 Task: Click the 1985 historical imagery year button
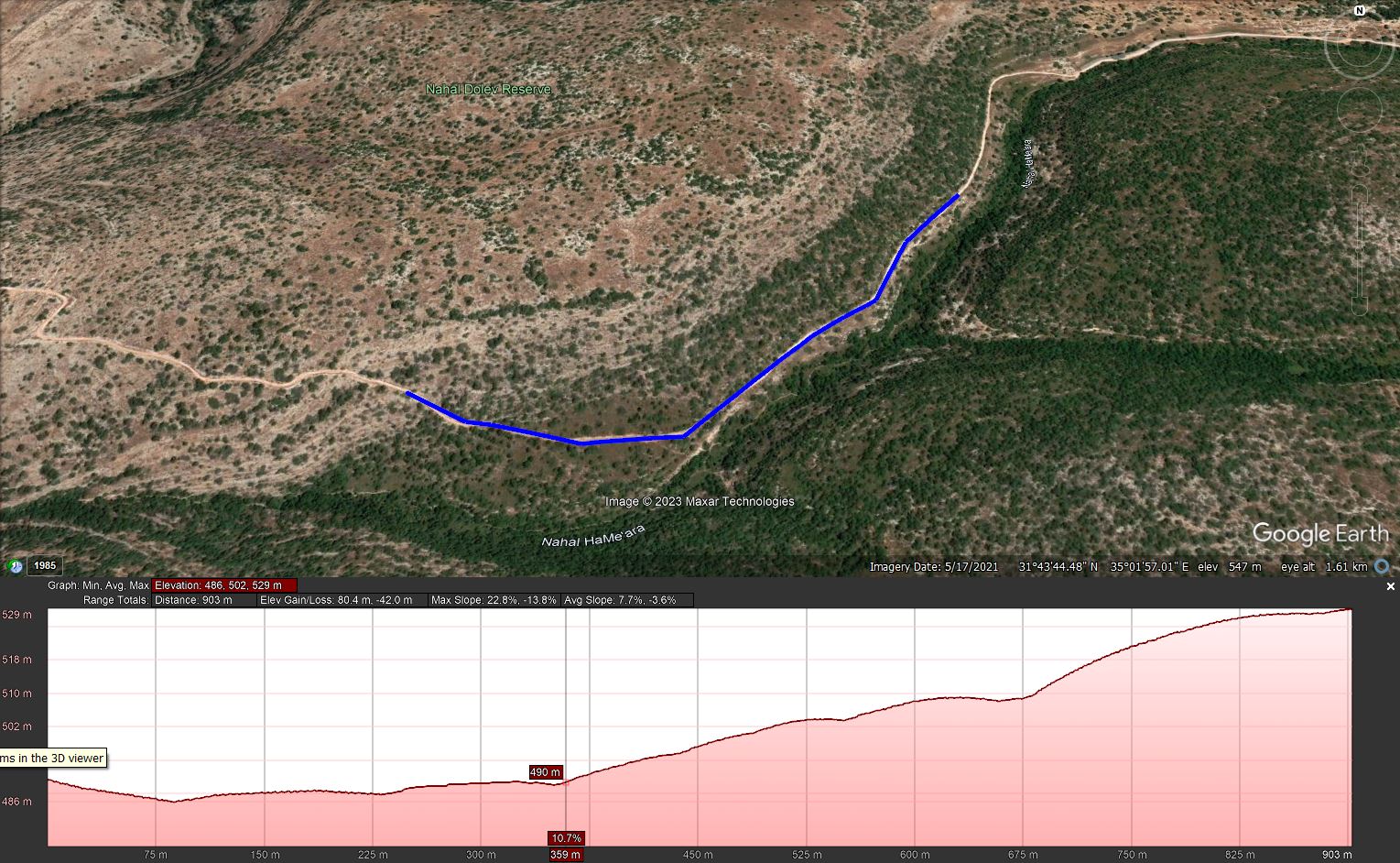[45, 566]
